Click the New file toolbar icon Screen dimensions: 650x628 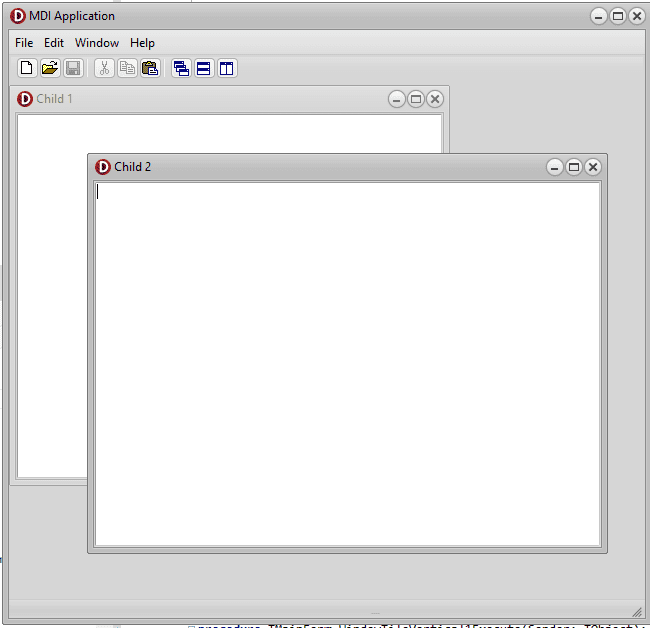(27, 68)
